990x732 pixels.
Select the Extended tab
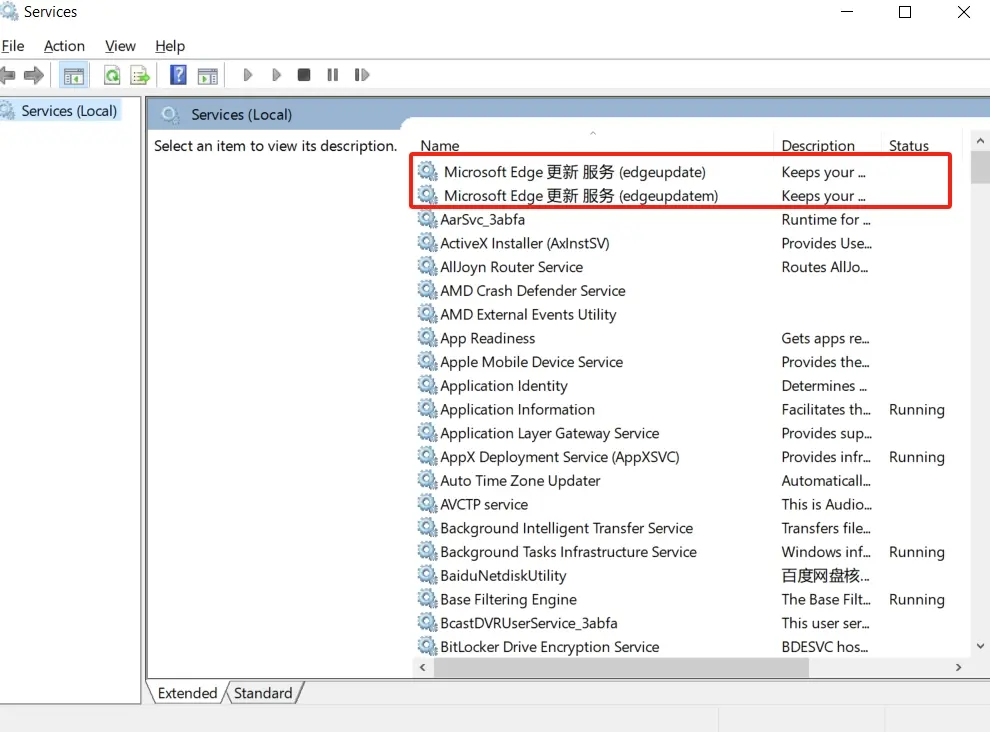pyautogui.click(x=187, y=693)
